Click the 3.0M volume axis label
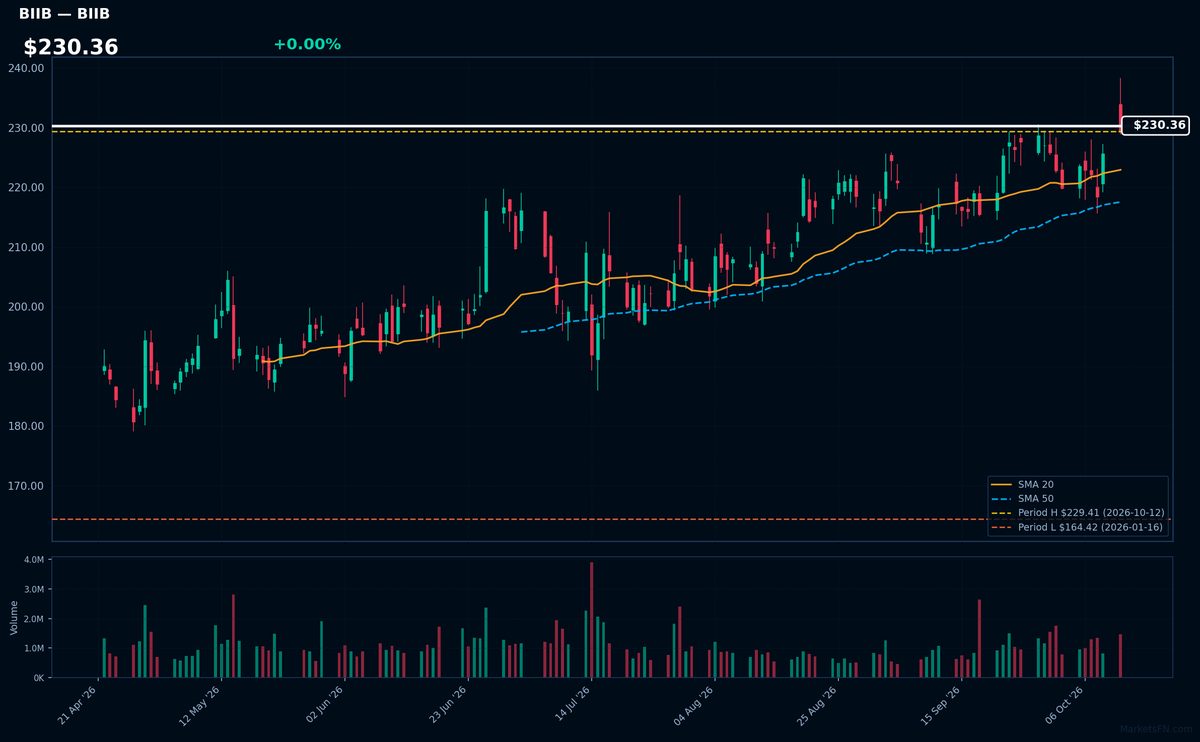The image size is (1200, 742). point(34,589)
